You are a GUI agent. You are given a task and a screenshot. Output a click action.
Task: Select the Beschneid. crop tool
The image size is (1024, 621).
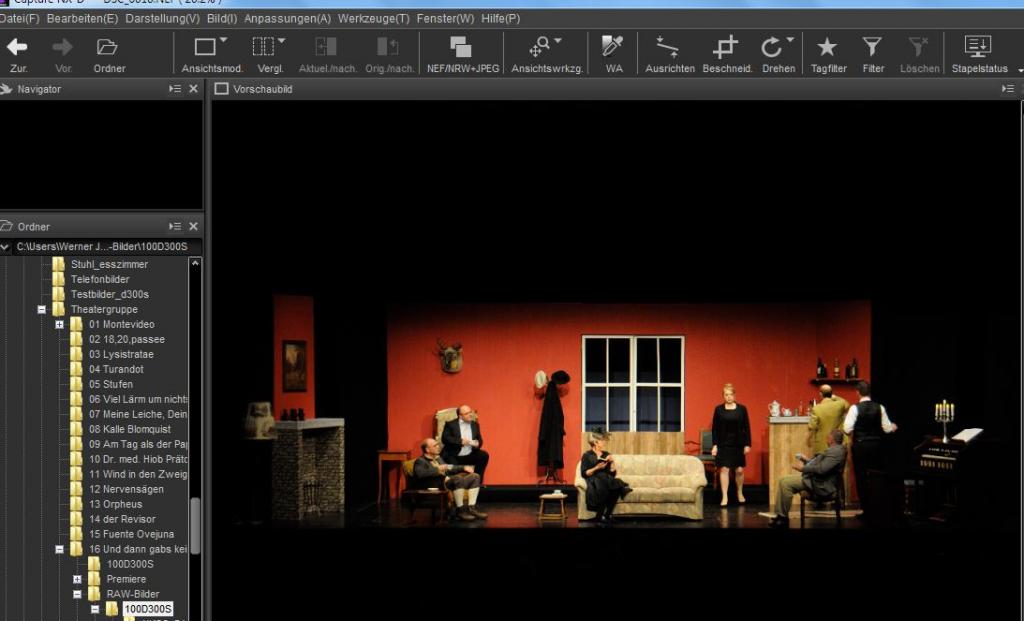(x=725, y=47)
